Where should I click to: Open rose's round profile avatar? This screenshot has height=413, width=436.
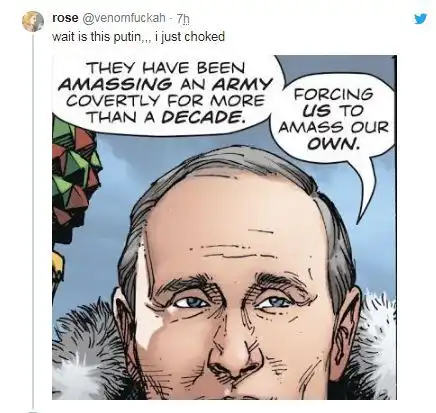33,21
